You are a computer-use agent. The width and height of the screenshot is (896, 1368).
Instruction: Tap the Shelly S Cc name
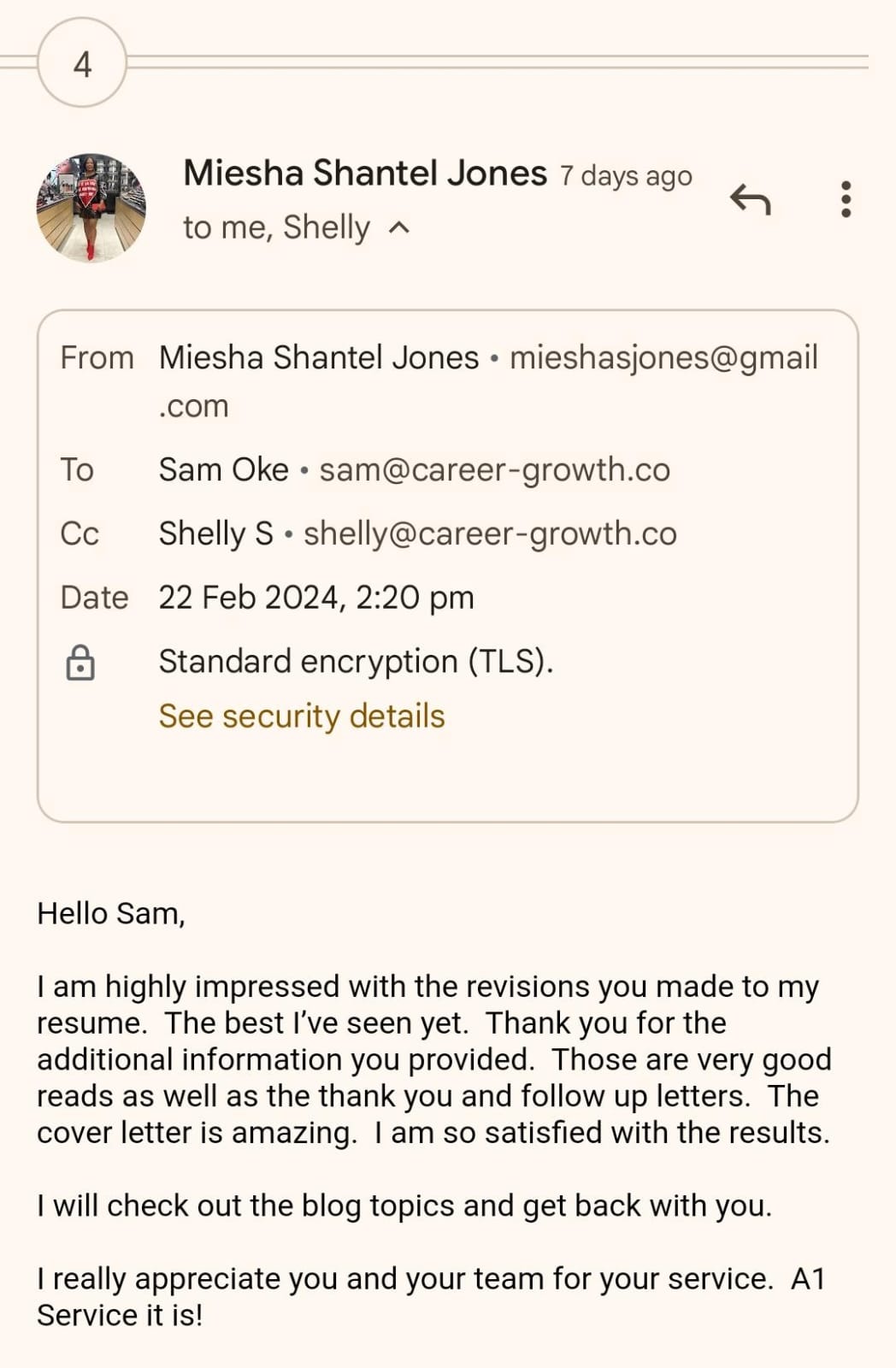pos(216,534)
